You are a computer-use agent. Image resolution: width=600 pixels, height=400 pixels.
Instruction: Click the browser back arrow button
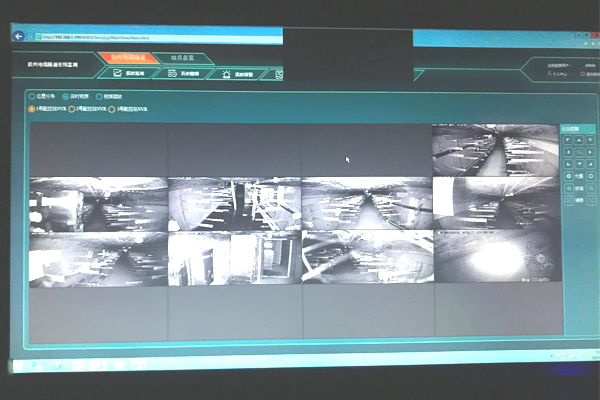[x=19, y=37]
